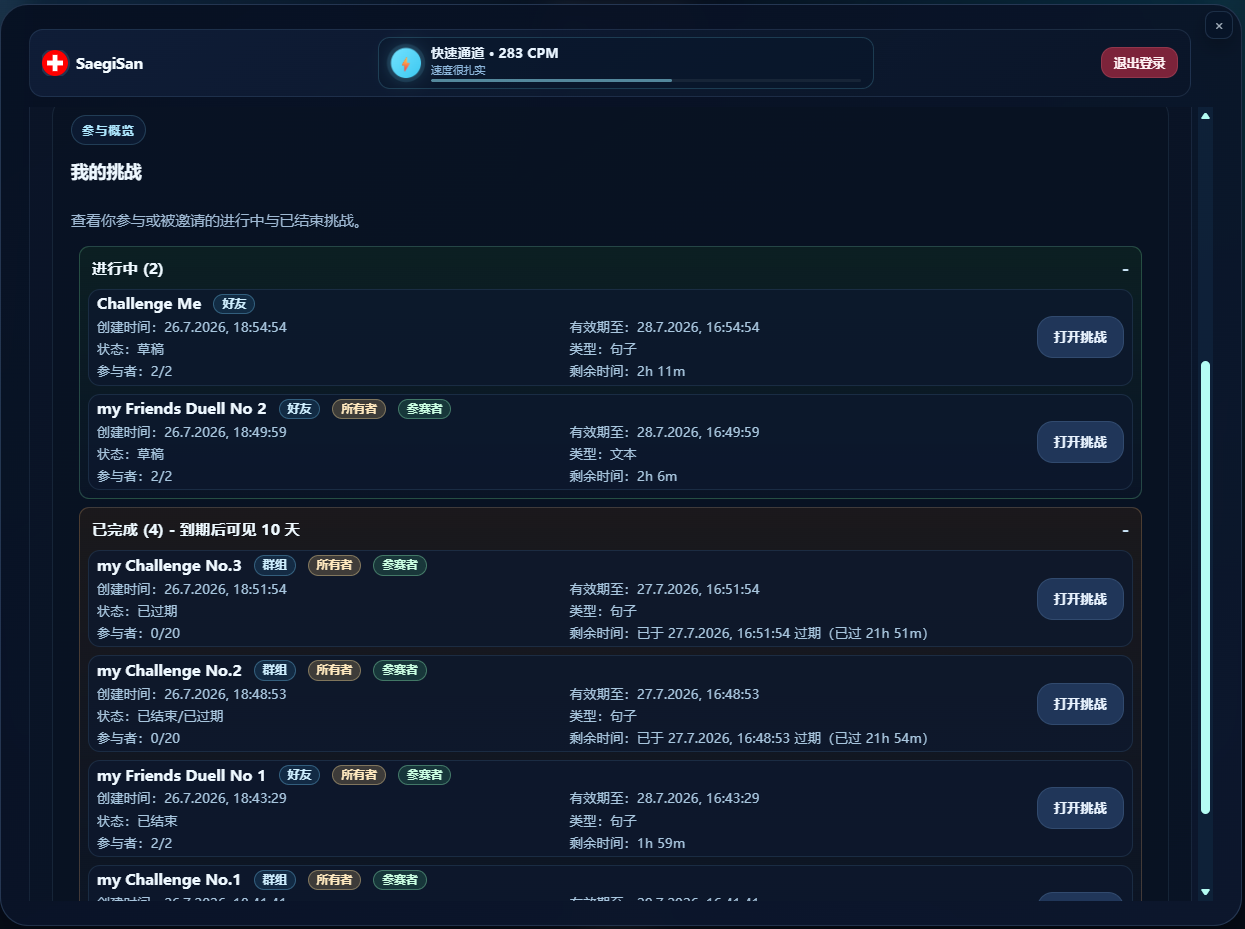
Task: Open the my Challenge No.2 challenge
Action: 1080,704
